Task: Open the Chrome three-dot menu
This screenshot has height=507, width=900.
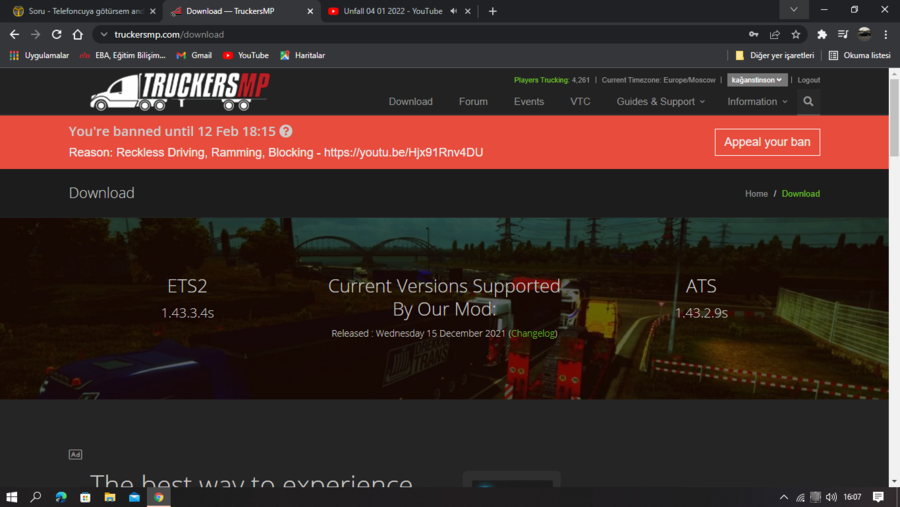Action: (886, 34)
